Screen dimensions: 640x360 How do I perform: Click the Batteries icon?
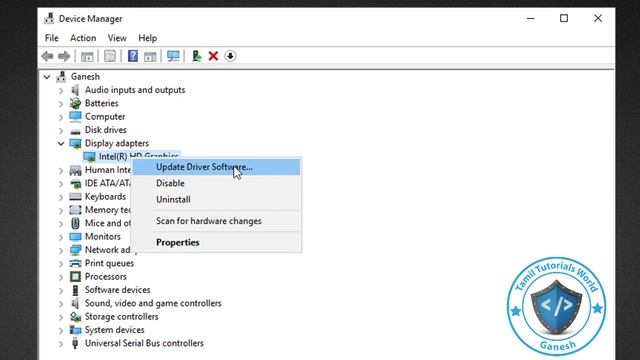click(x=75, y=103)
